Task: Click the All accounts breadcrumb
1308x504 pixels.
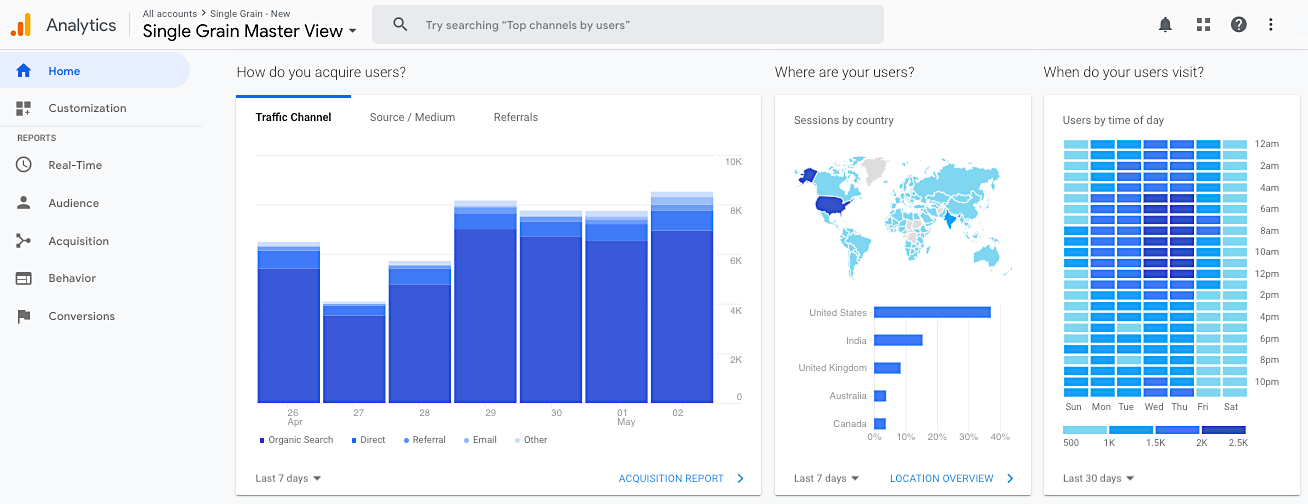Action: [170, 14]
